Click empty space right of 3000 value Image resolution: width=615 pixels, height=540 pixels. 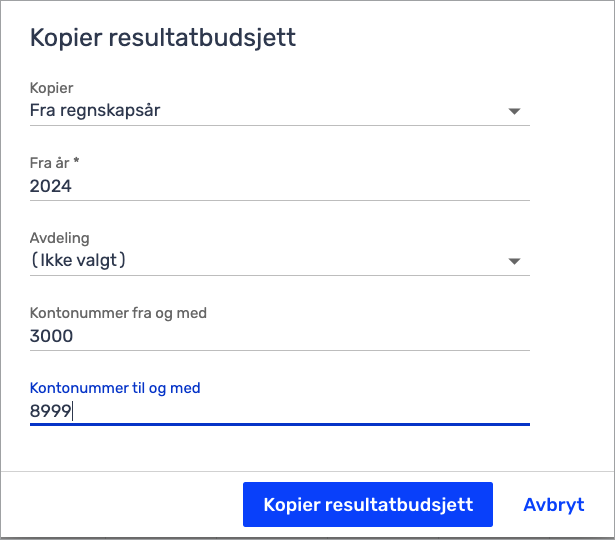(x=300, y=336)
